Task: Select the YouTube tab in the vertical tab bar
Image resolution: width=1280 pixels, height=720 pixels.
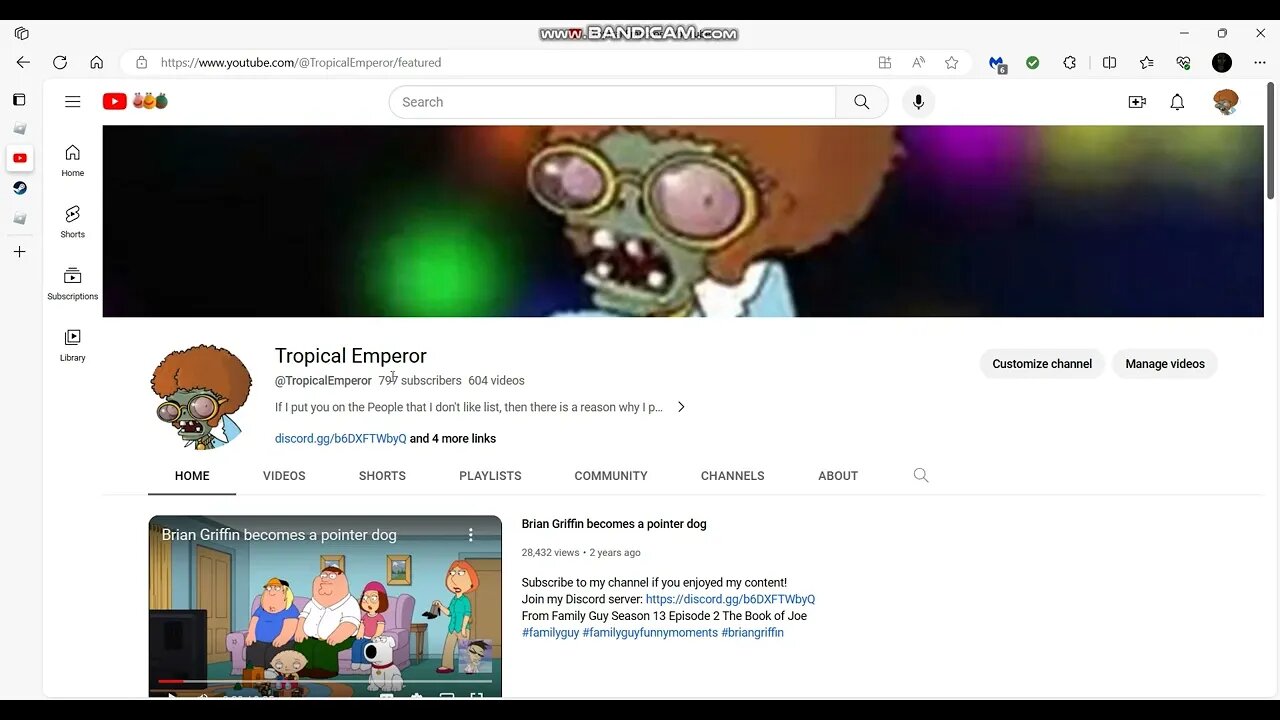Action: (19, 158)
